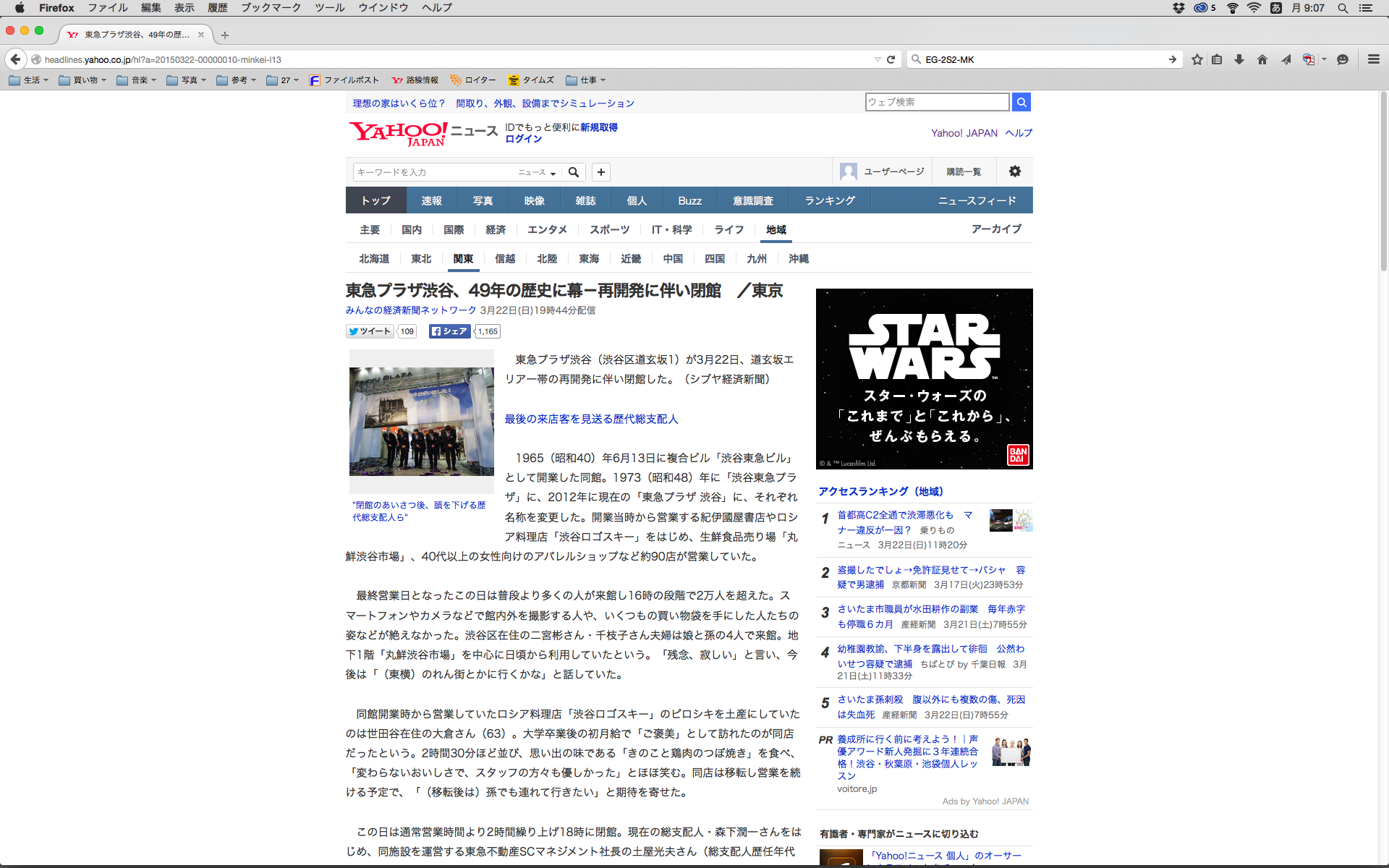Click the ツイート share button
This screenshot has height=868, width=1389.
coord(370,331)
